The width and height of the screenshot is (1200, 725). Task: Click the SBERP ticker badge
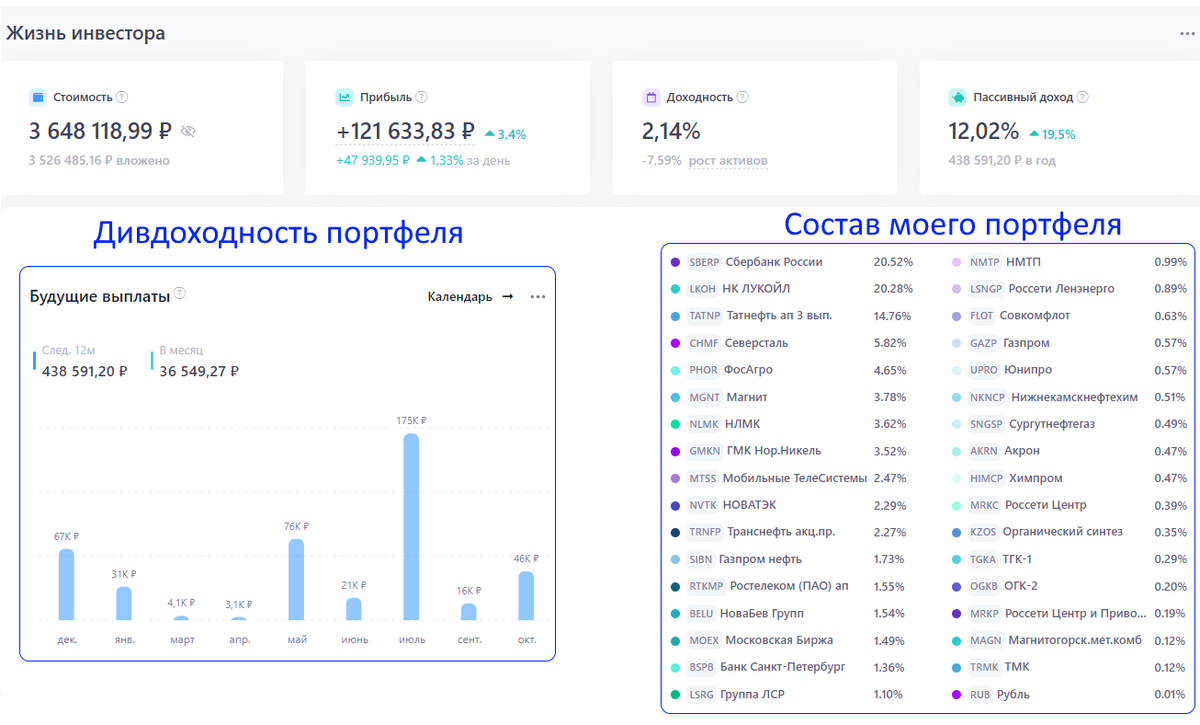(704, 262)
